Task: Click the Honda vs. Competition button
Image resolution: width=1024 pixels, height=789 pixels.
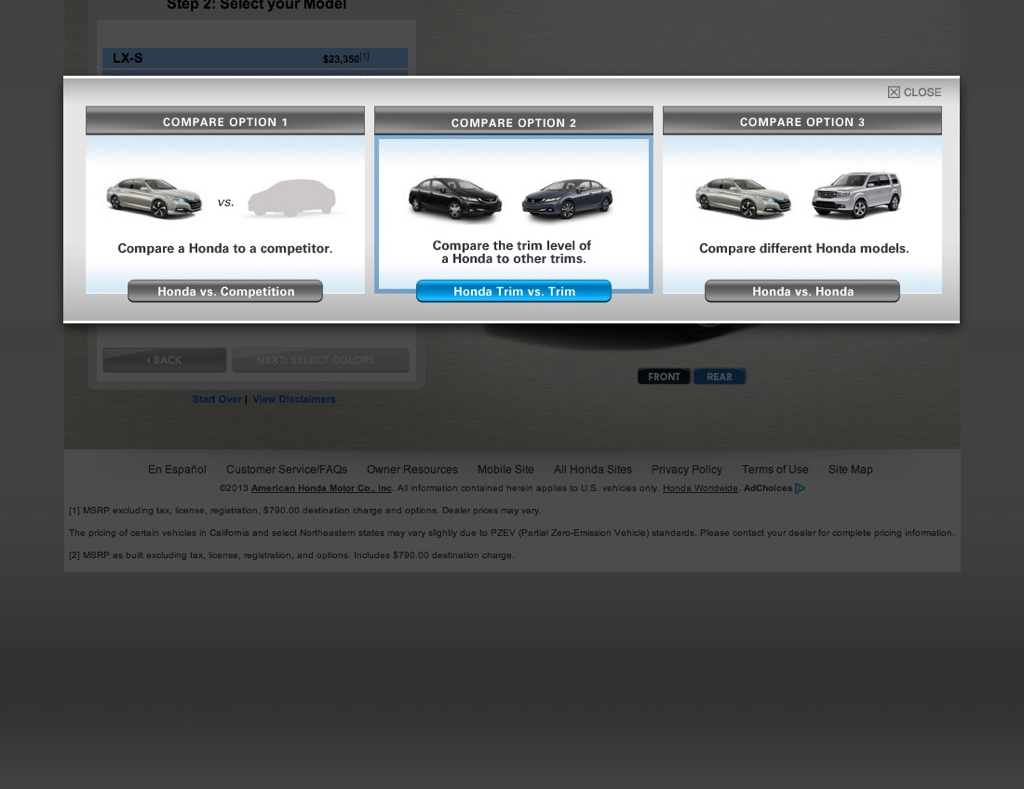Action: 225,291
